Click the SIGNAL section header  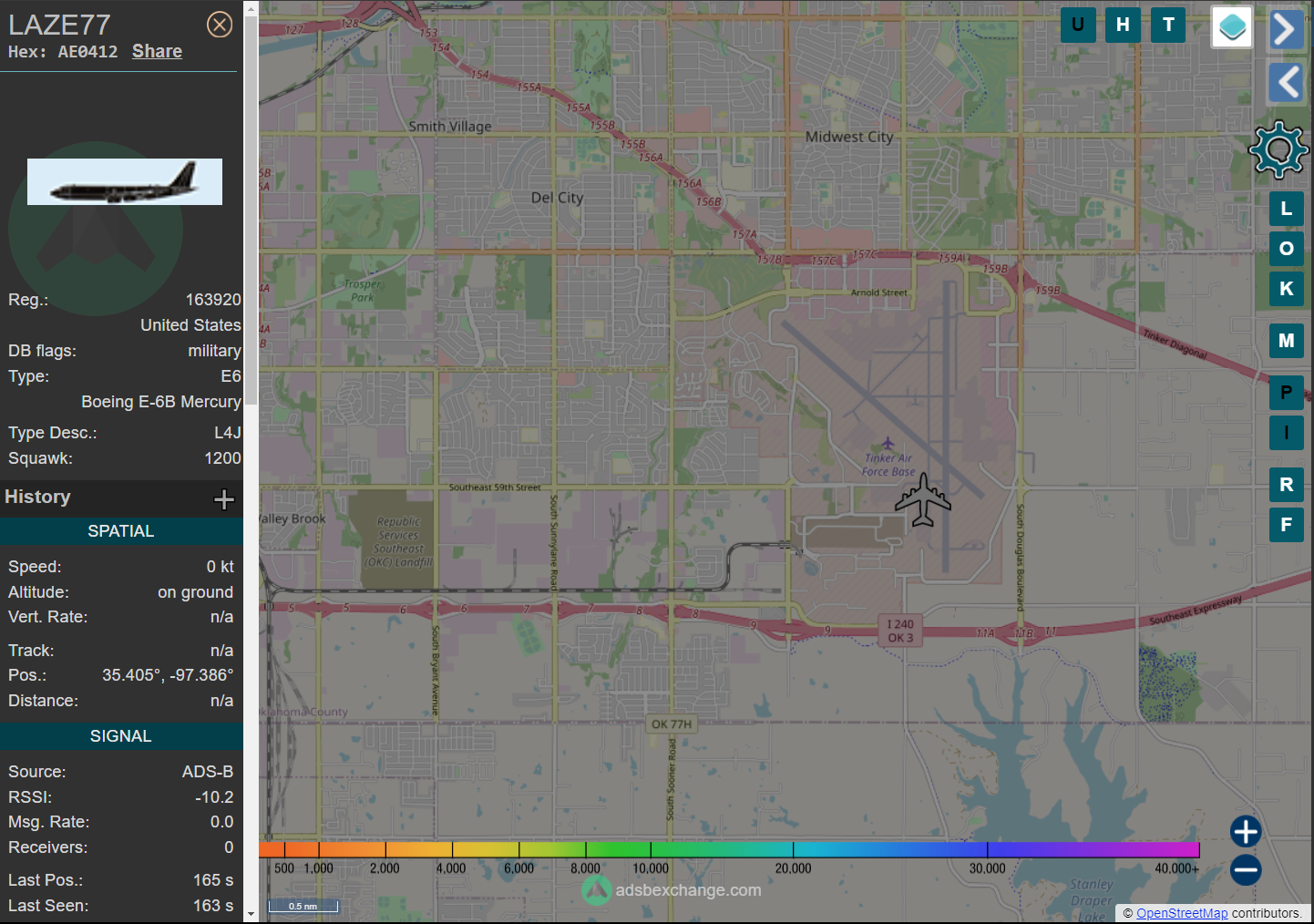[121, 736]
